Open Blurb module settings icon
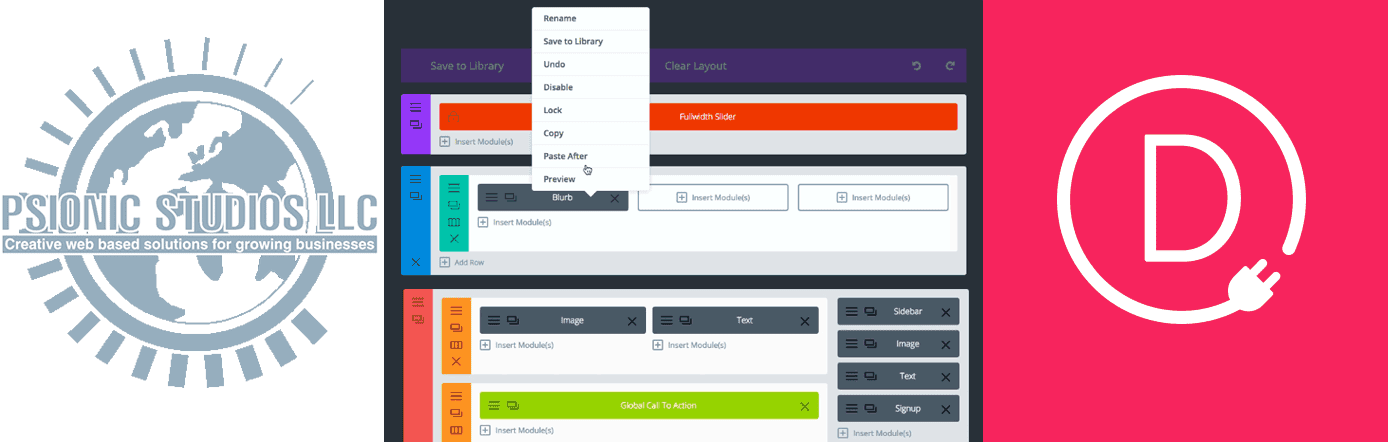Viewport: 1388px width, 442px height. click(492, 198)
